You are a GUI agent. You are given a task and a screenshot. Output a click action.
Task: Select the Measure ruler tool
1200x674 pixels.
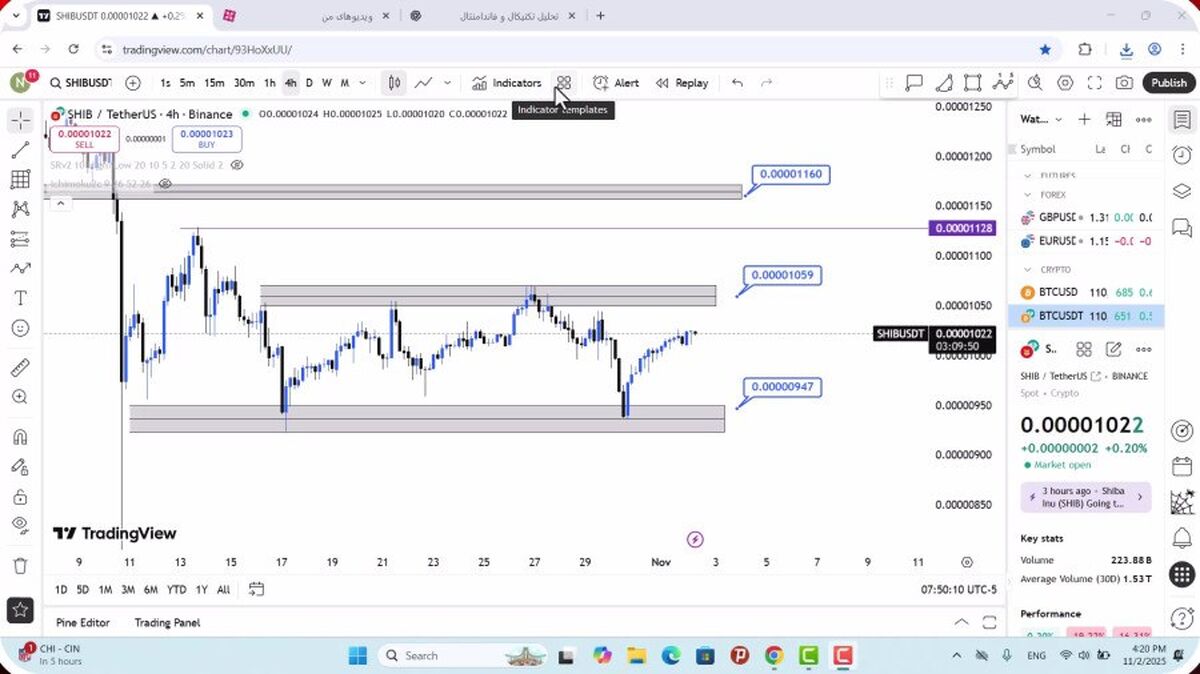click(20, 367)
